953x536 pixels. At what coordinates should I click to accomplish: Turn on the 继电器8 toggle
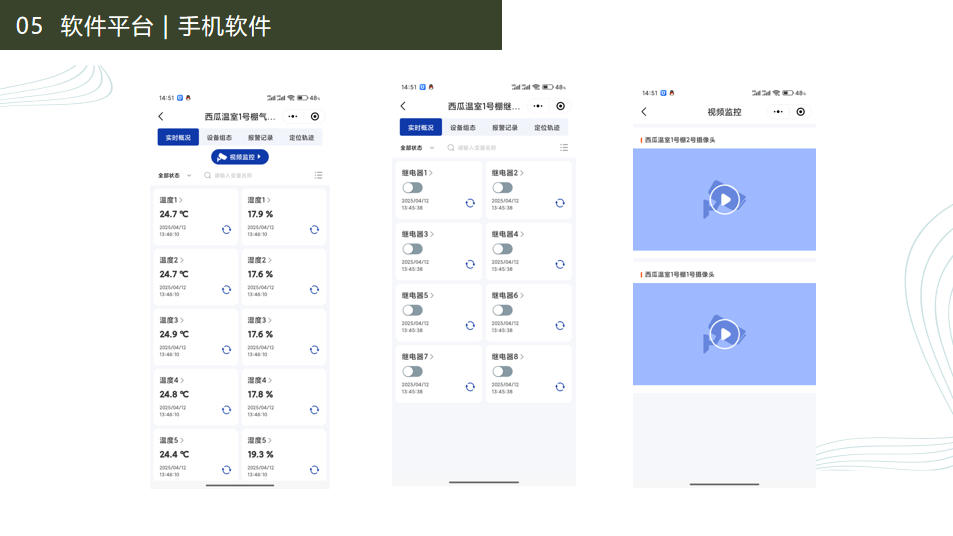point(502,371)
